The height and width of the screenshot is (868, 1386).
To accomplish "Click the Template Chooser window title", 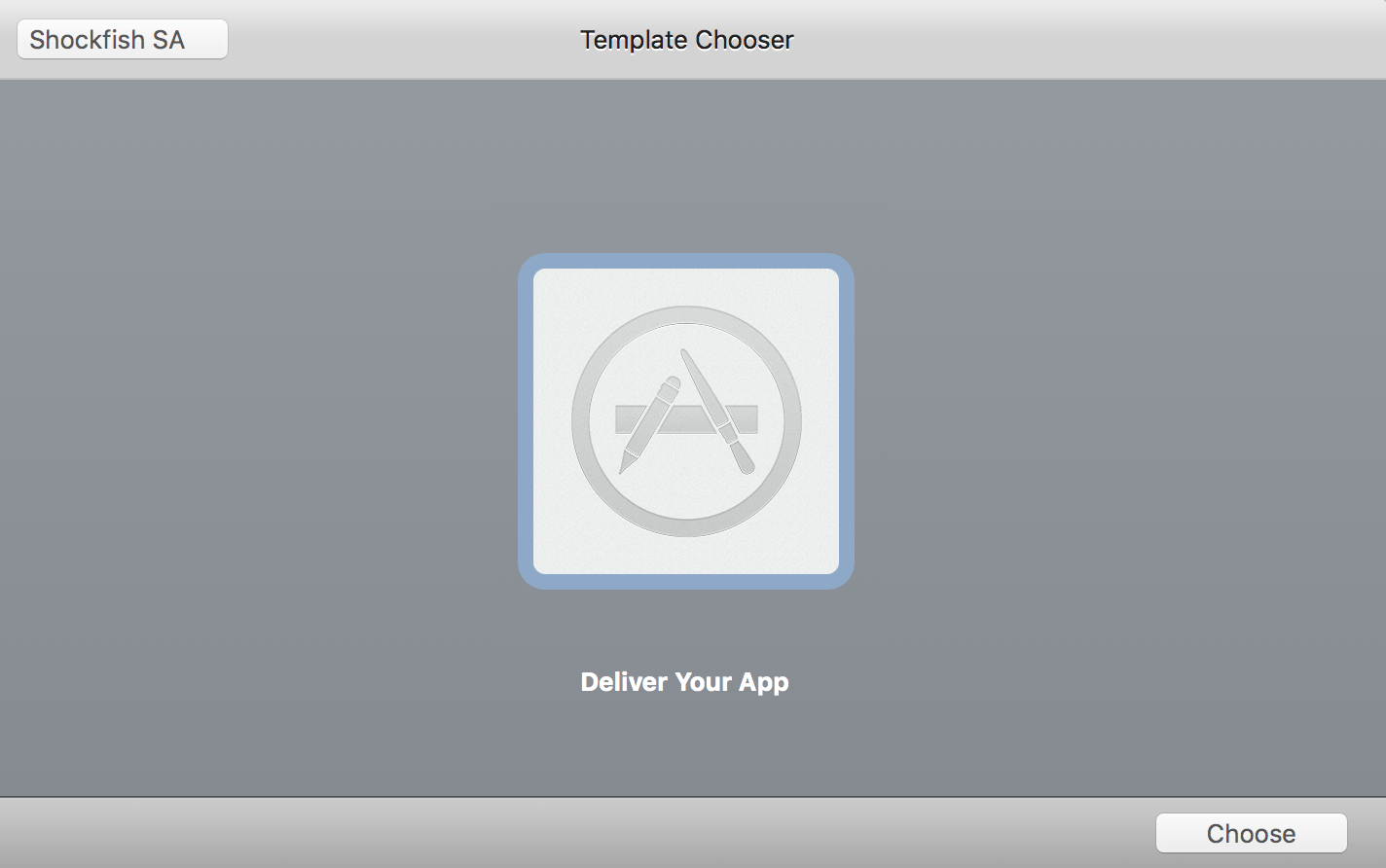I will 687,40.
